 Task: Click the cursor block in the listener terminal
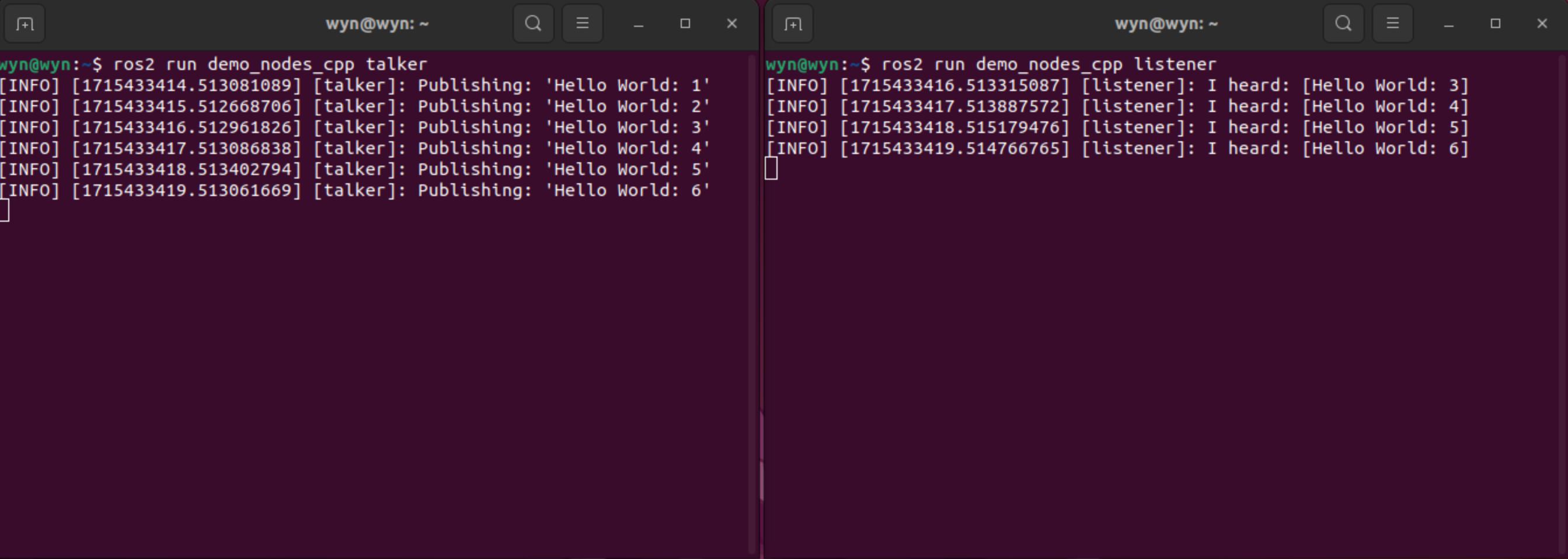pos(771,169)
